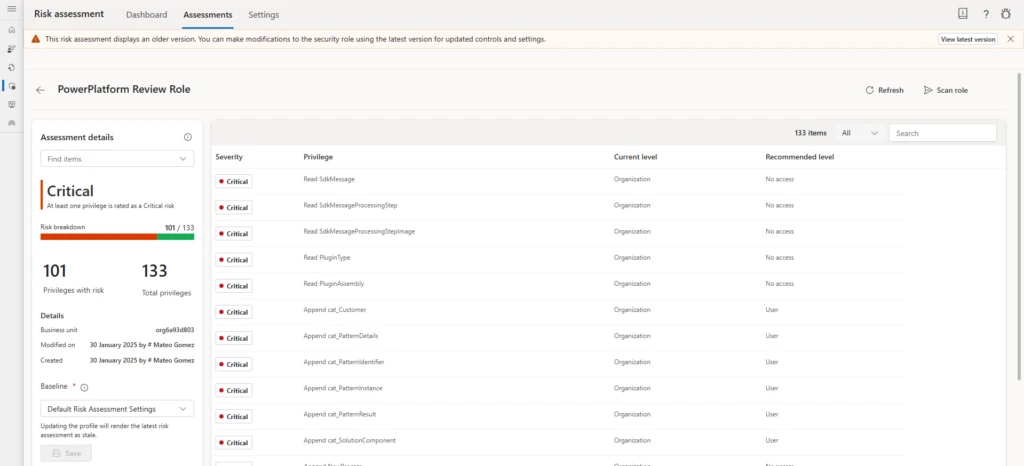Click the info icon beside Baseline label
The image size is (1024, 466).
[x=84, y=387]
